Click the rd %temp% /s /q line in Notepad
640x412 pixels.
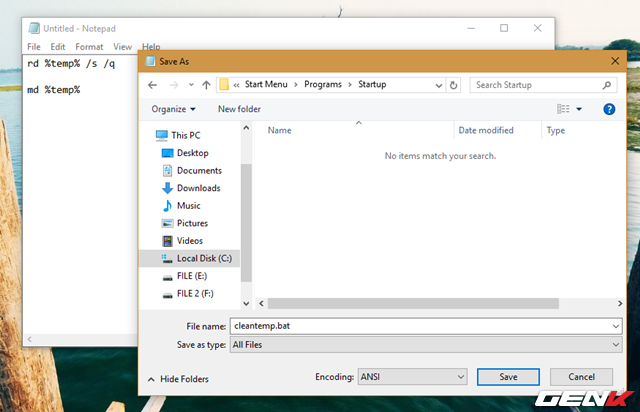(71, 63)
